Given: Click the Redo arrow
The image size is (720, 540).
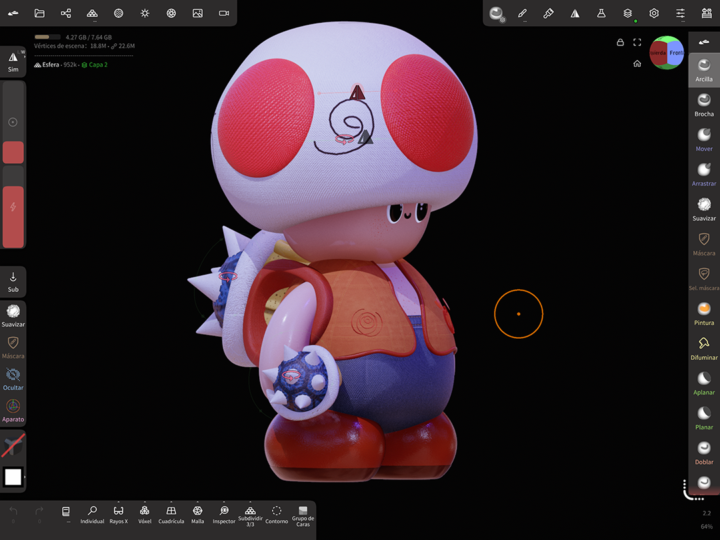Looking at the screenshot, I should tap(39, 512).
